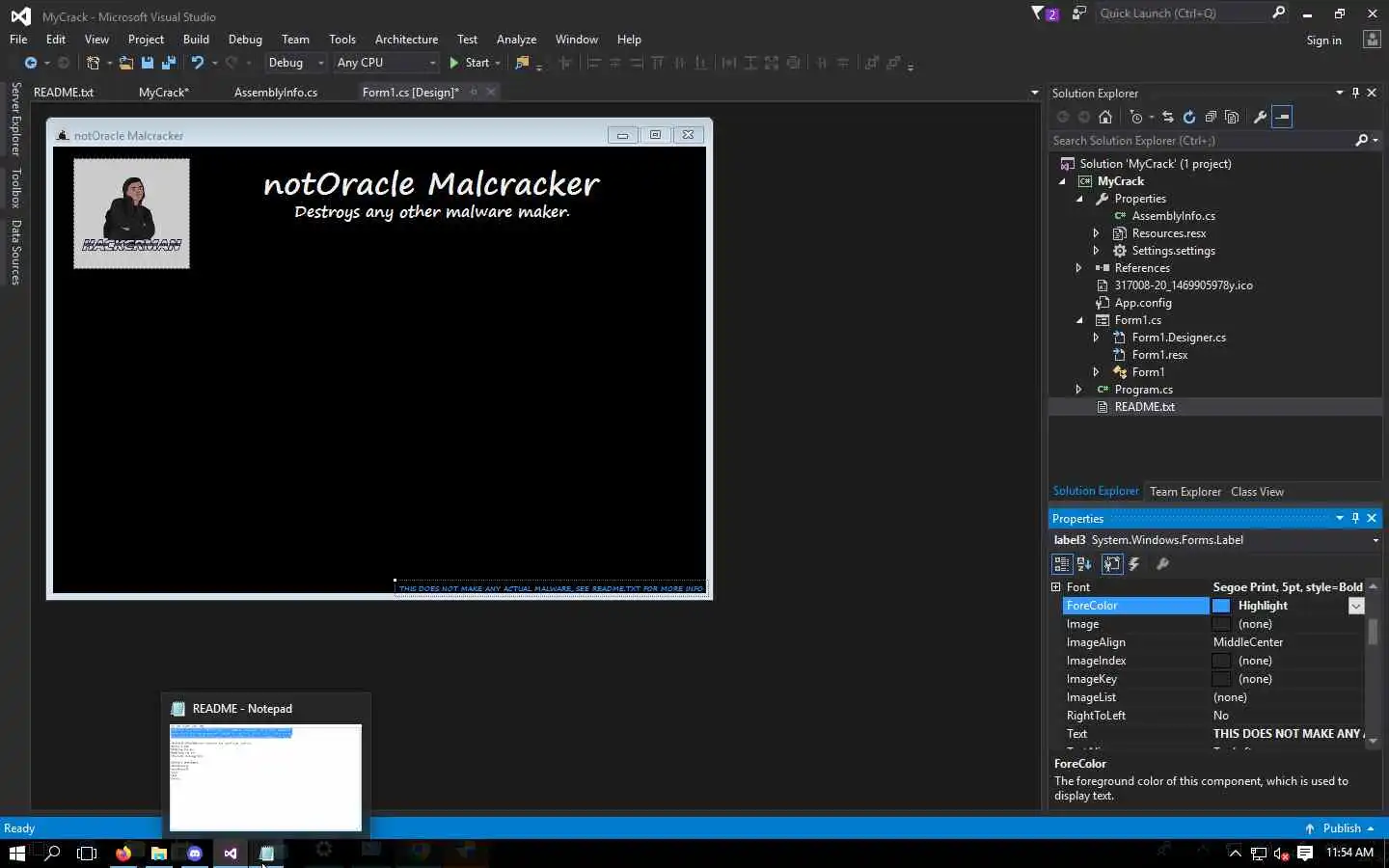Switch to the Team Explorer tab
The height and width of the screenshot is (868, 1389).
pyautogui.click(x=1185, y=492)
